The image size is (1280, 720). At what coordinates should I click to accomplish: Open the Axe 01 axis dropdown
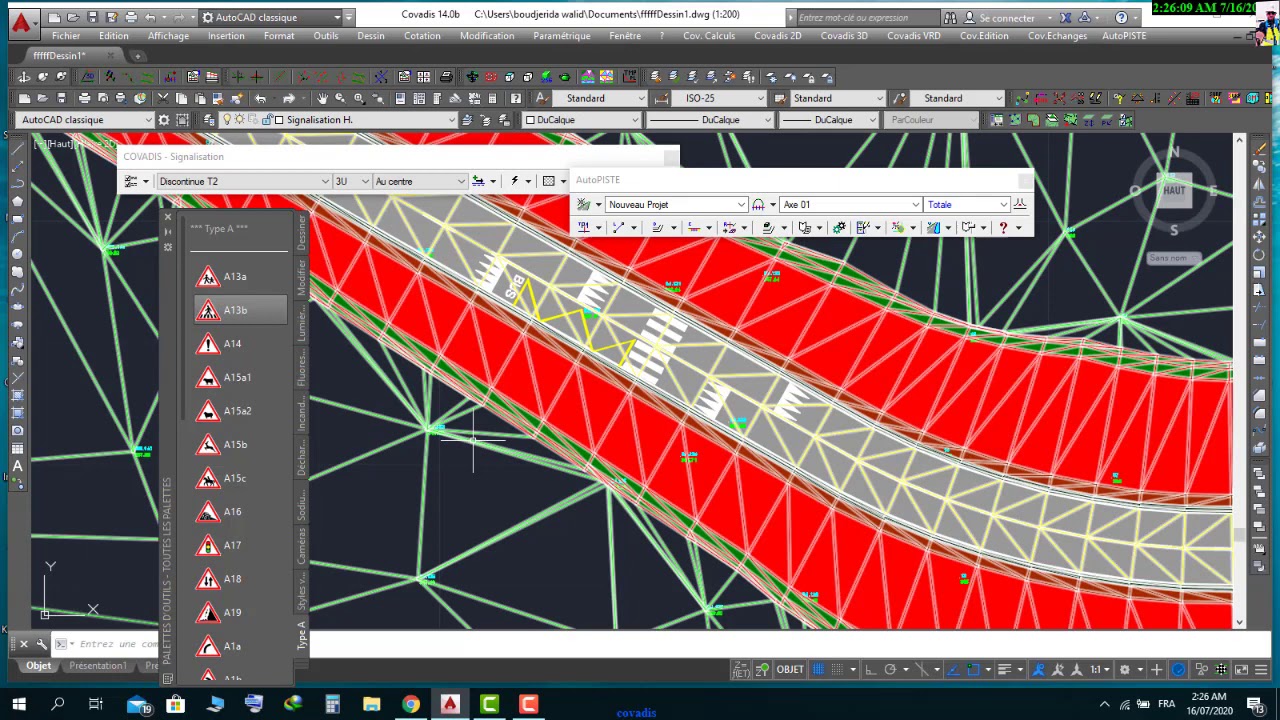pos(850,204)
